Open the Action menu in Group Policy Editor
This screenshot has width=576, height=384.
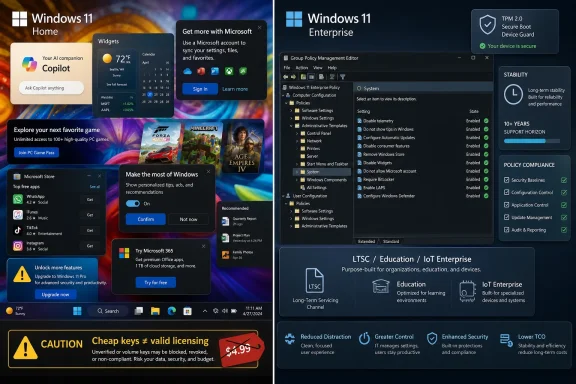click(302, 68)
